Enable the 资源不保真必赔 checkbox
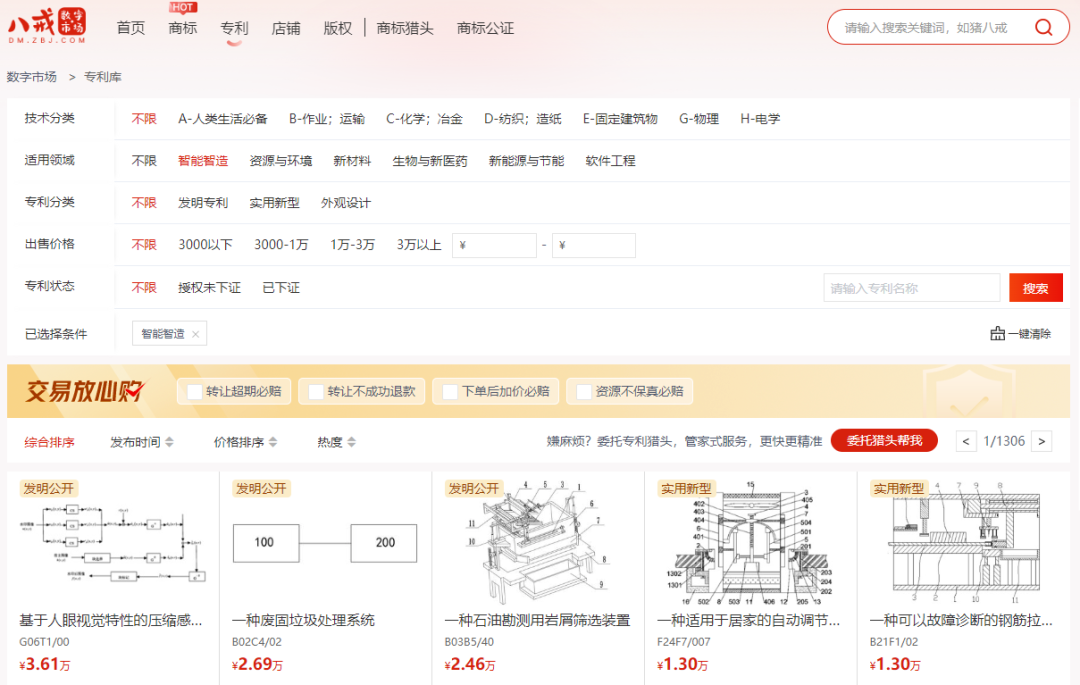This screenshot has width=1080, height=685. coord(584,391)
